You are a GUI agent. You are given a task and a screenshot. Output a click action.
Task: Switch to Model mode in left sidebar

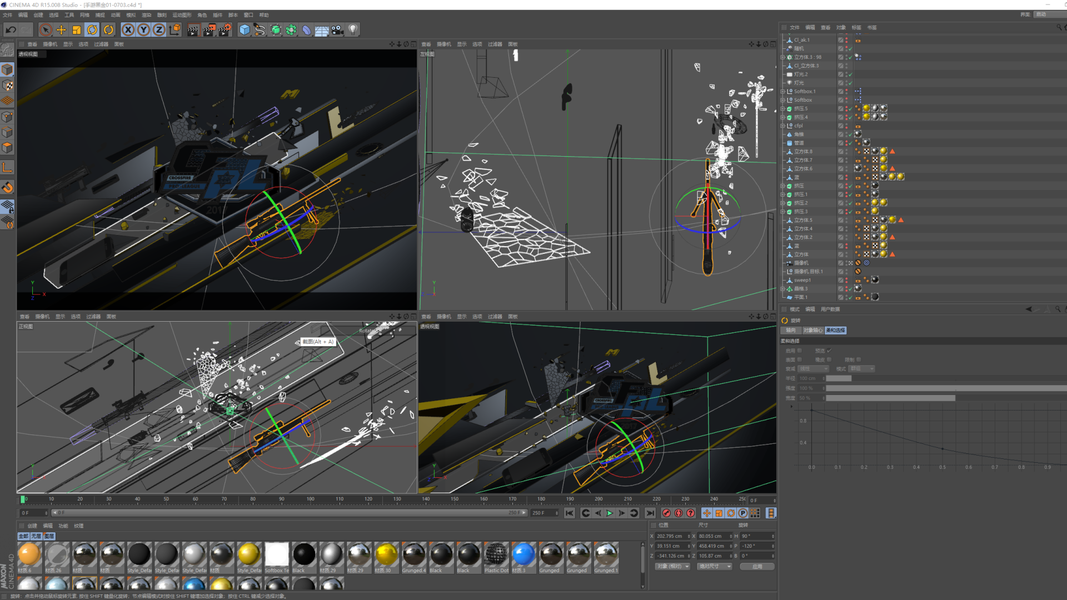(7, 69)
